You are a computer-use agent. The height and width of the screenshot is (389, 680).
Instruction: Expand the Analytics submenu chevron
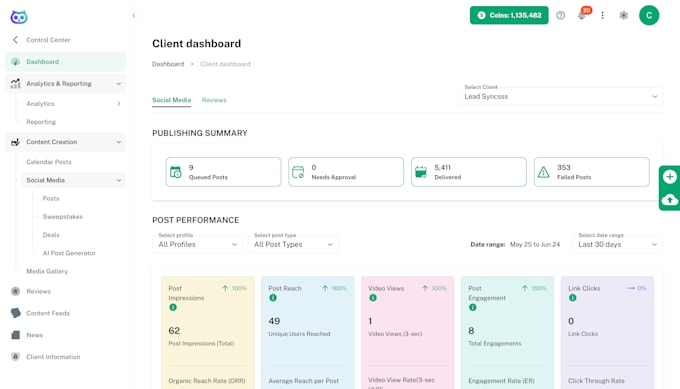119,104
